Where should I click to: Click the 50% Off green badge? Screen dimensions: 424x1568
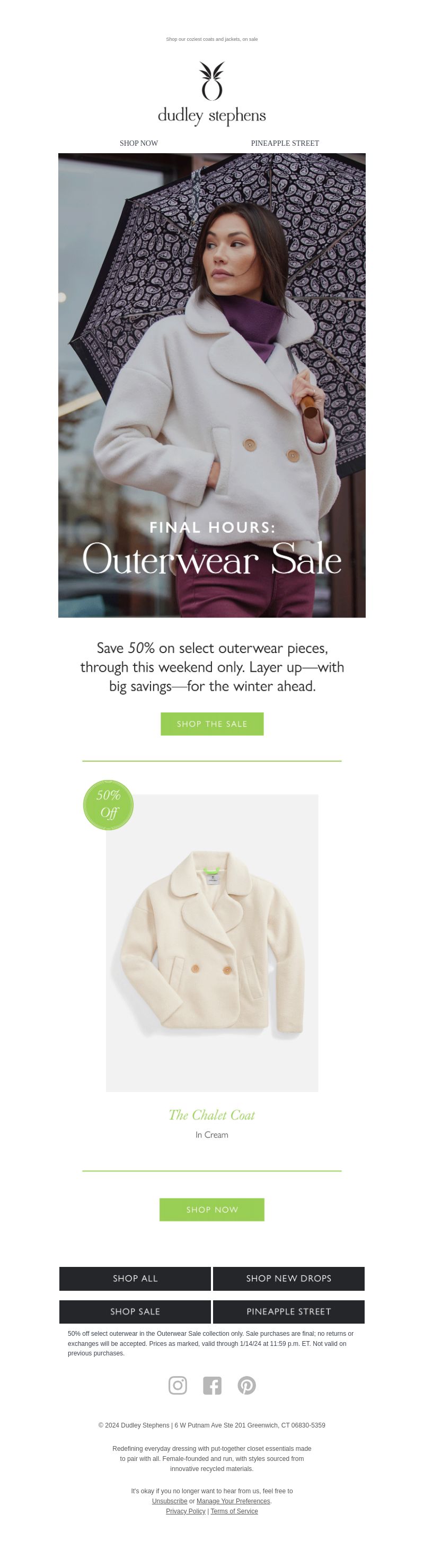[x=108, y=804]
